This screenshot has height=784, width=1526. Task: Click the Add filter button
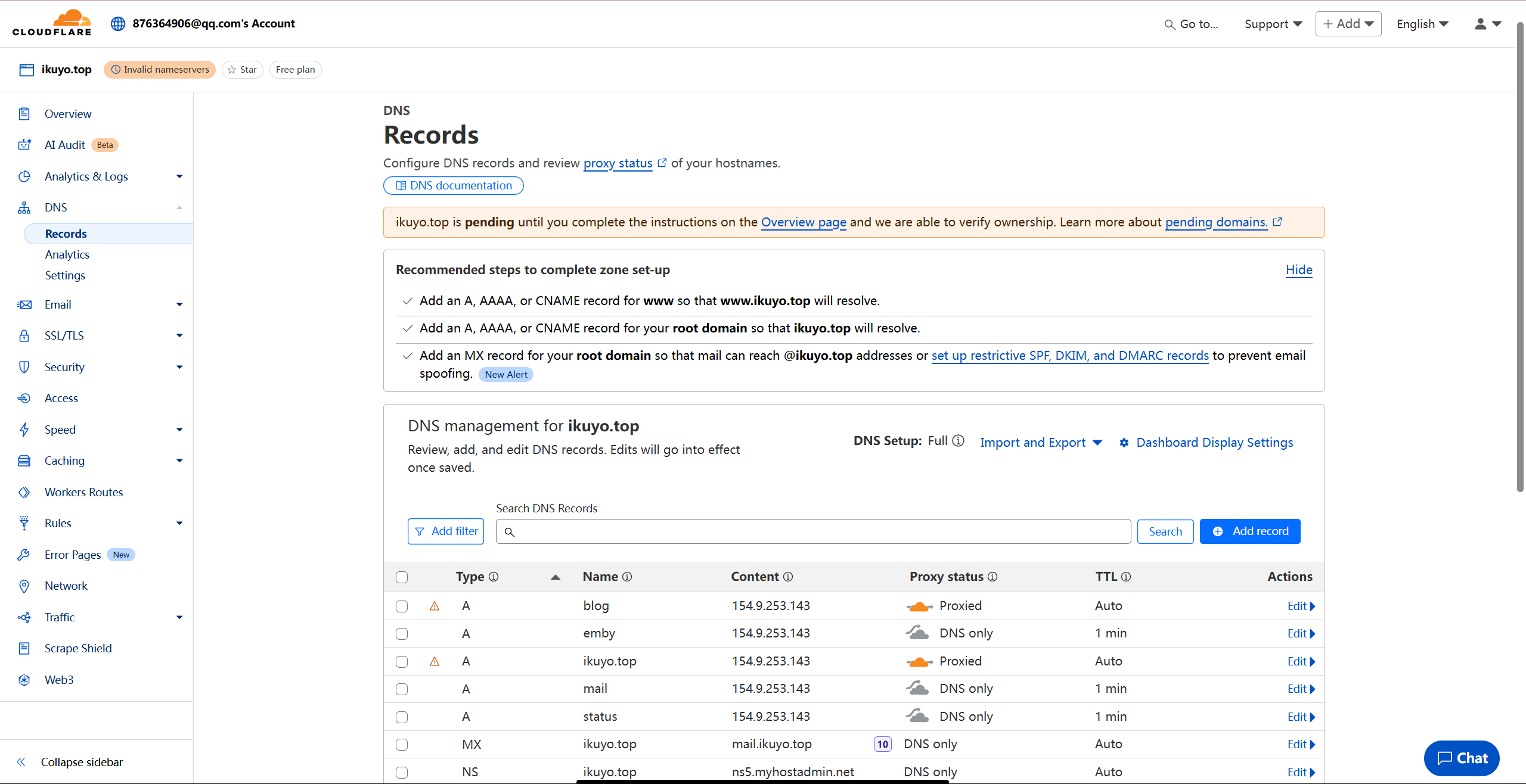[446, 531]
